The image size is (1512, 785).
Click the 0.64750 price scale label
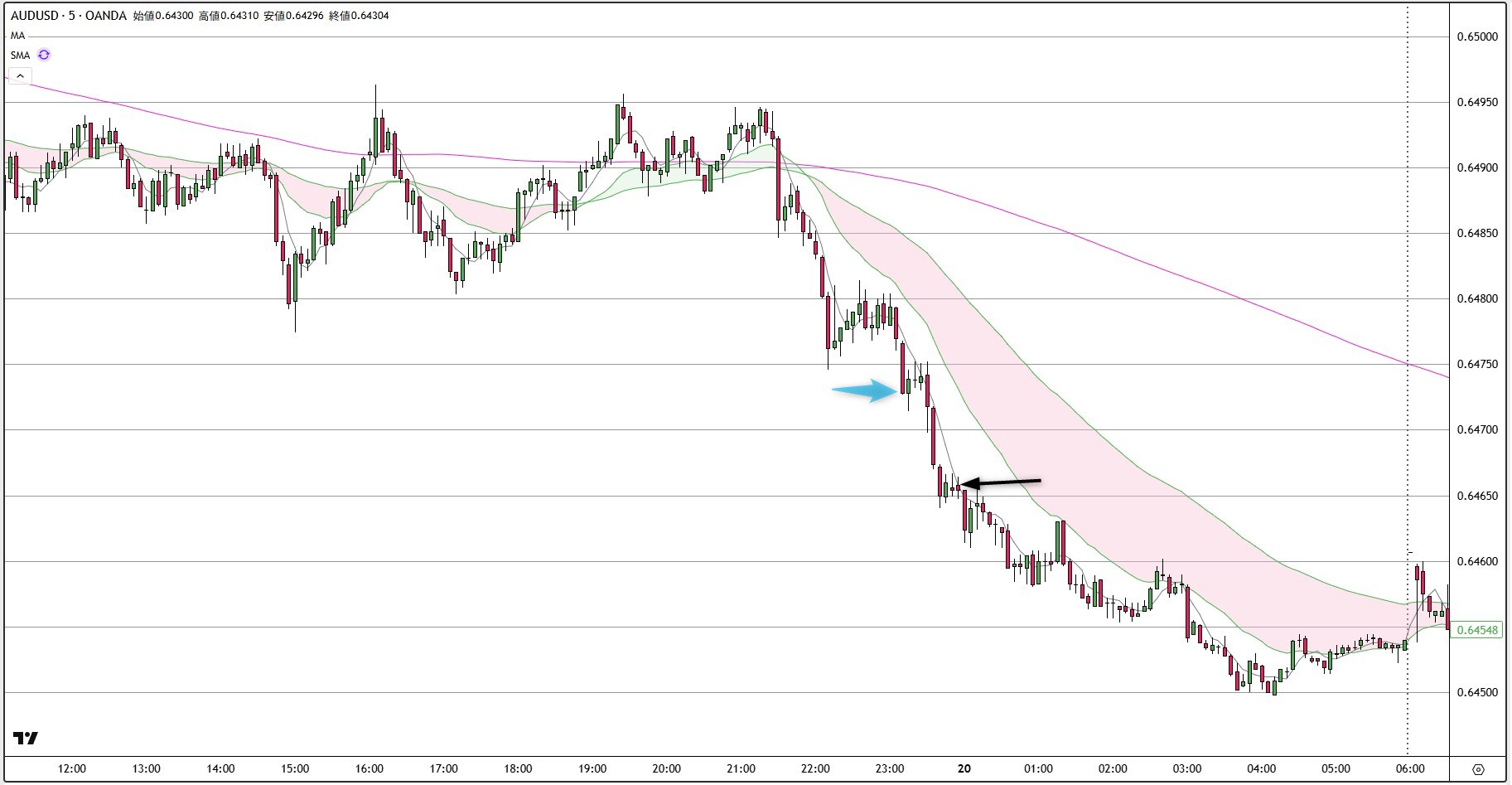[x=1477, y=365]
